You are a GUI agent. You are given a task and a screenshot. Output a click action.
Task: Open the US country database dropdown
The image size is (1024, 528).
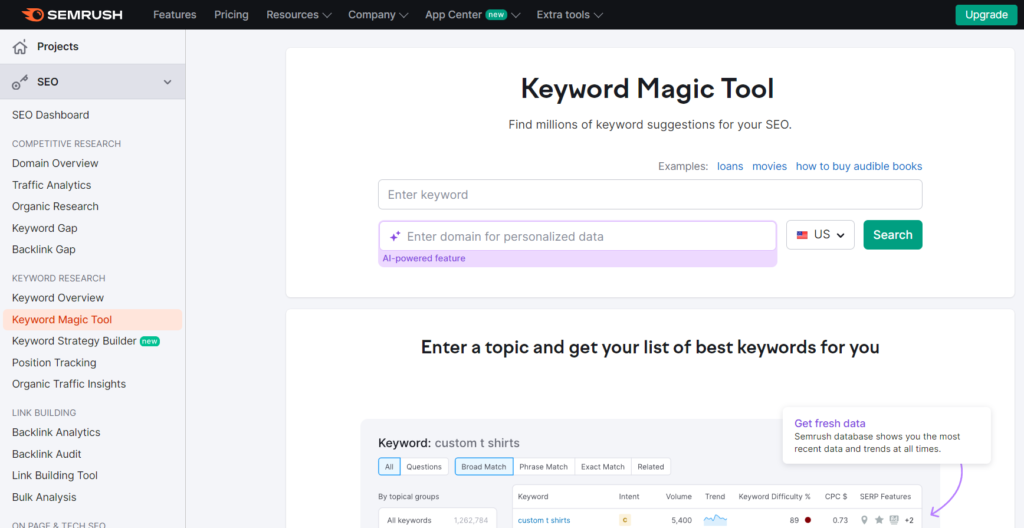[820, 235]
